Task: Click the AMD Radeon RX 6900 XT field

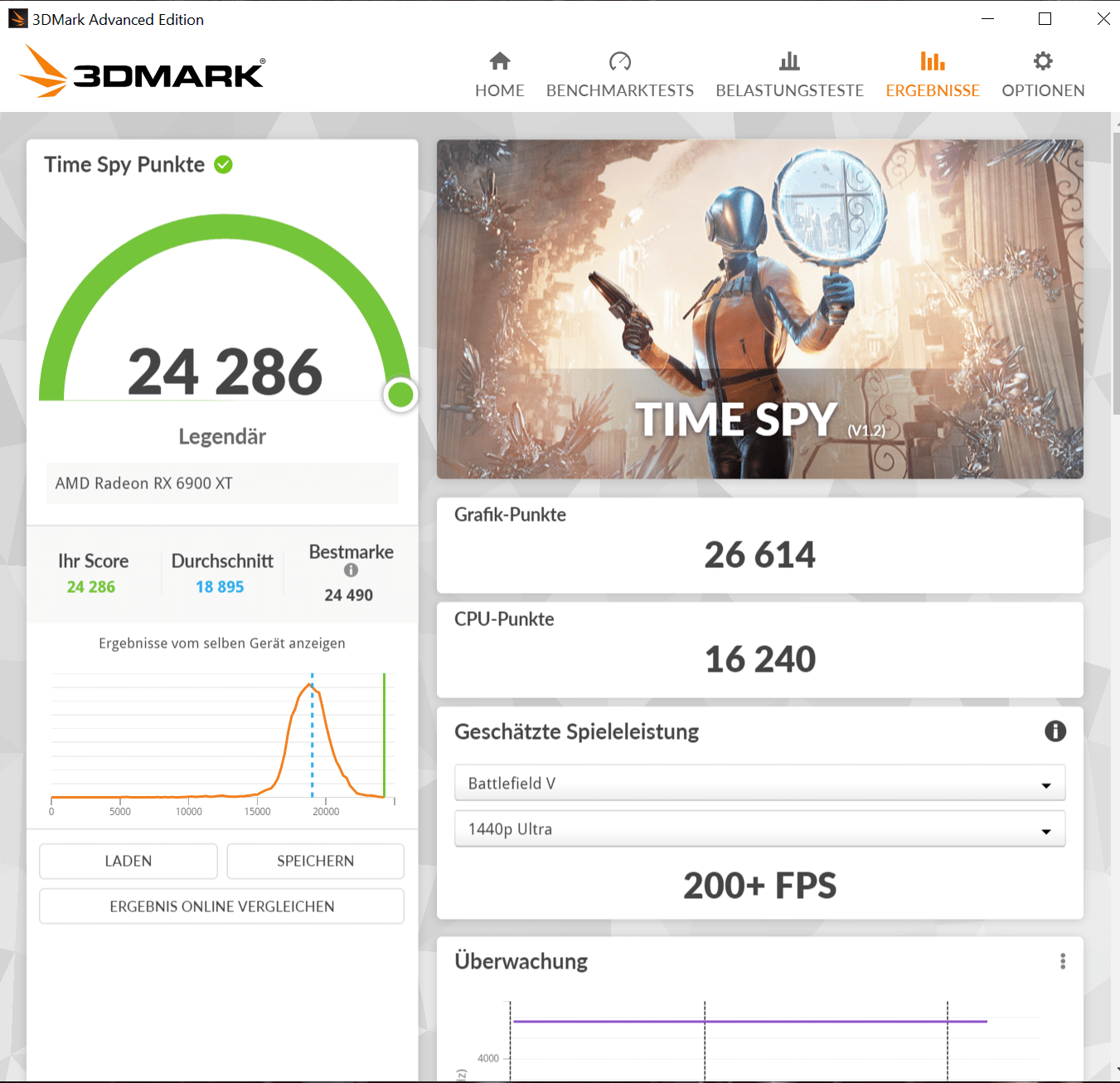Action: click(x=222, y=483)
